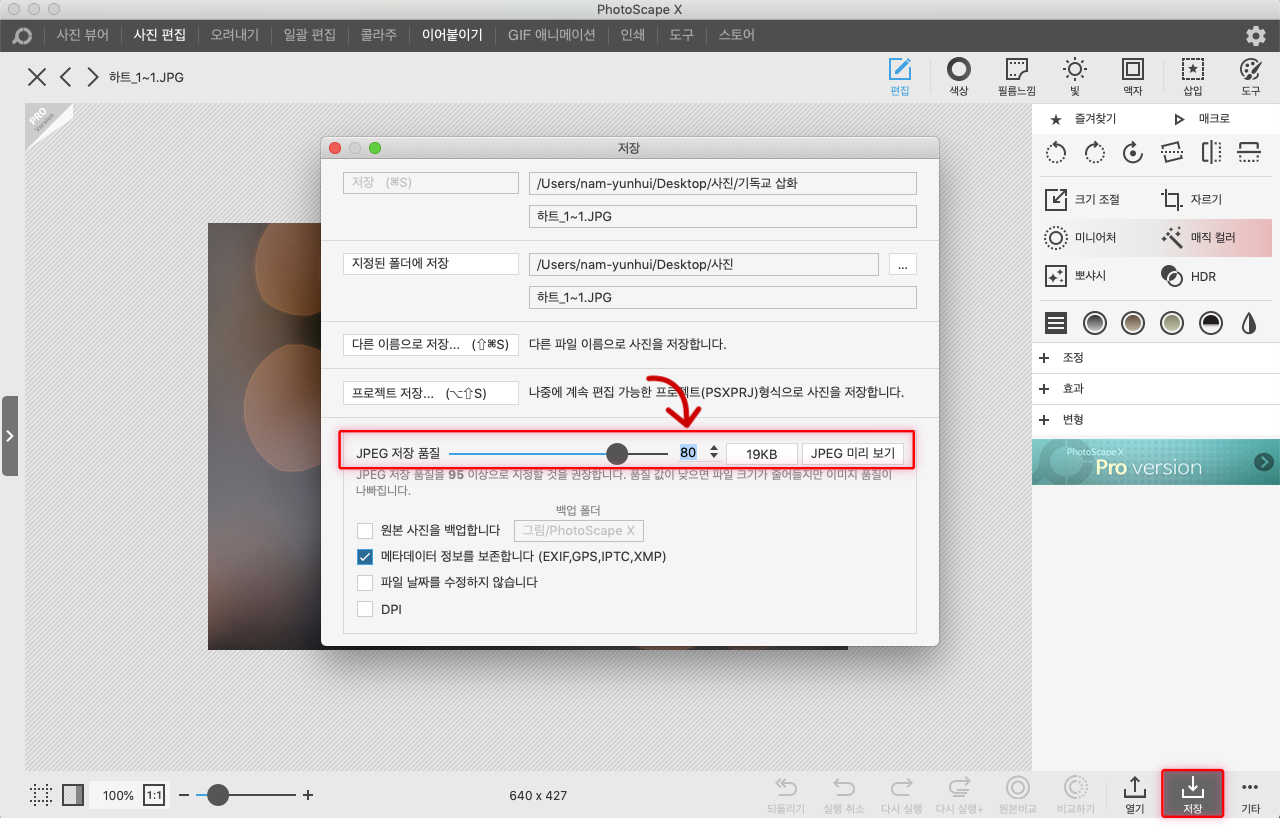Go to next photo arrow
1280x836 pixels.
point(93,77)
